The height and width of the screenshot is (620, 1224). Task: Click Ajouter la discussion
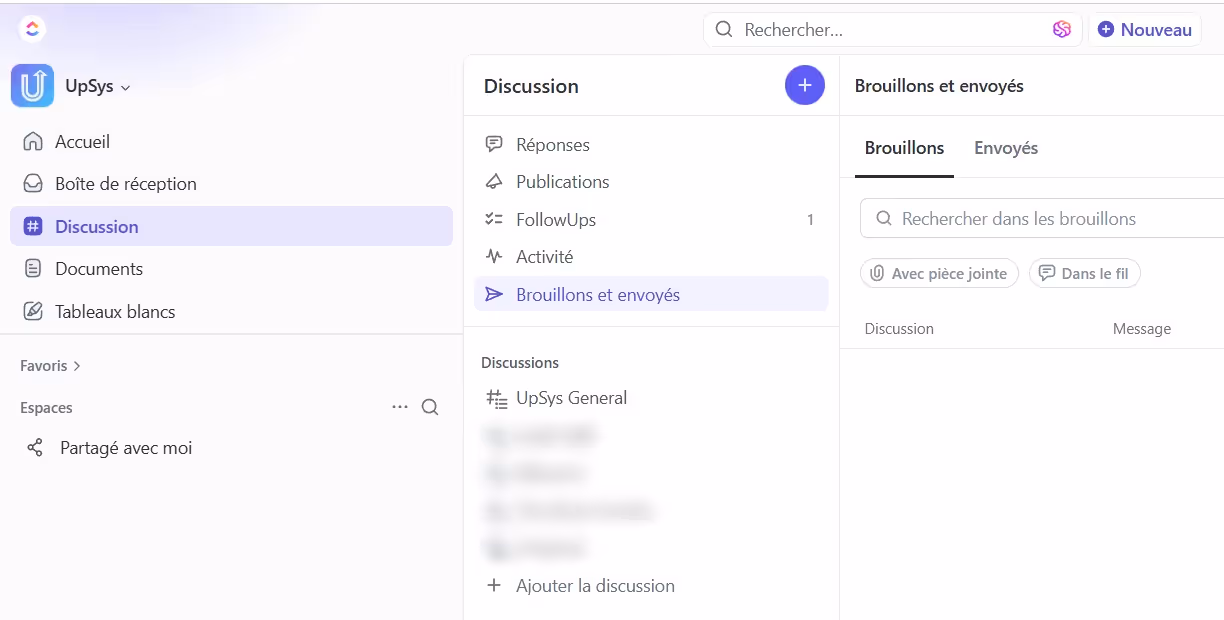coord(594,585)
